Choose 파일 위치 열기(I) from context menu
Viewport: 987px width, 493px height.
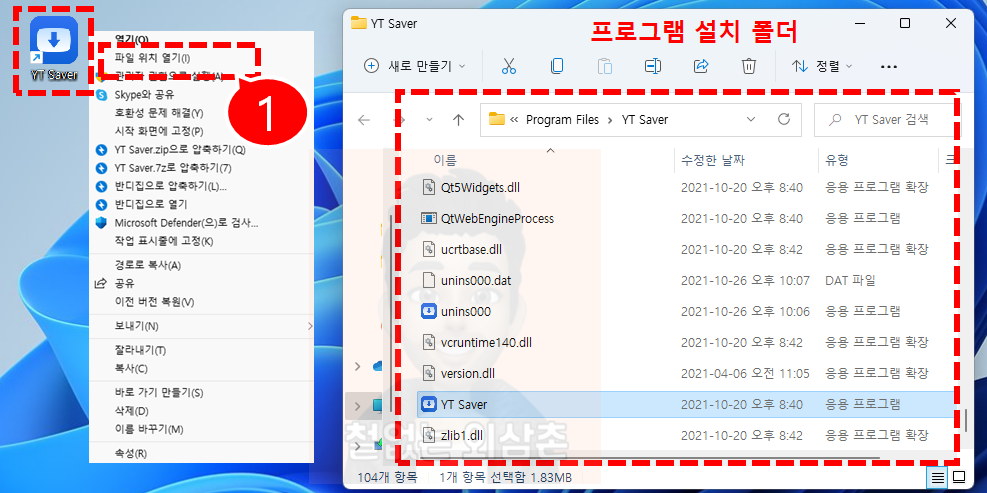pyautogui.click(x=152, y=58)
